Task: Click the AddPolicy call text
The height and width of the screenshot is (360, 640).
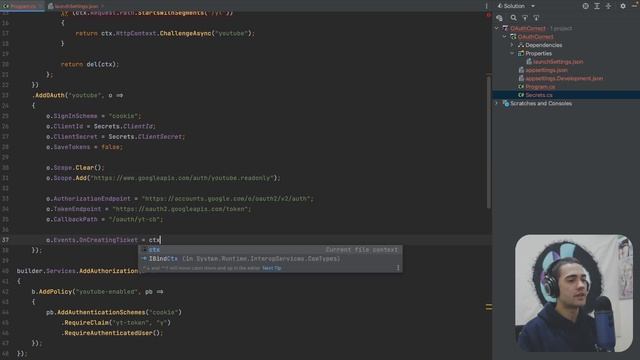Action: pyautogui.click(x=55, y=292)
